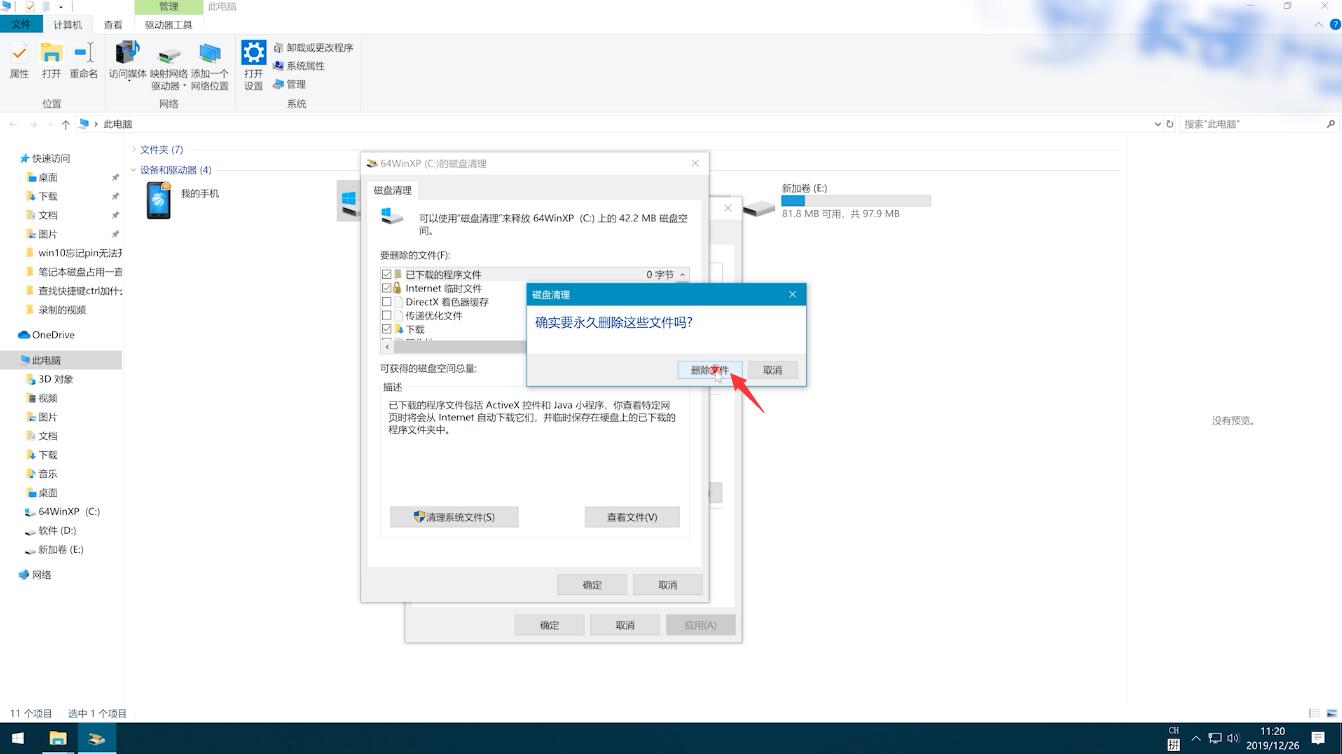Click 添加一个网络位置 add network location icon
This screenshot has width=1342, height=754.
[210, 66]
